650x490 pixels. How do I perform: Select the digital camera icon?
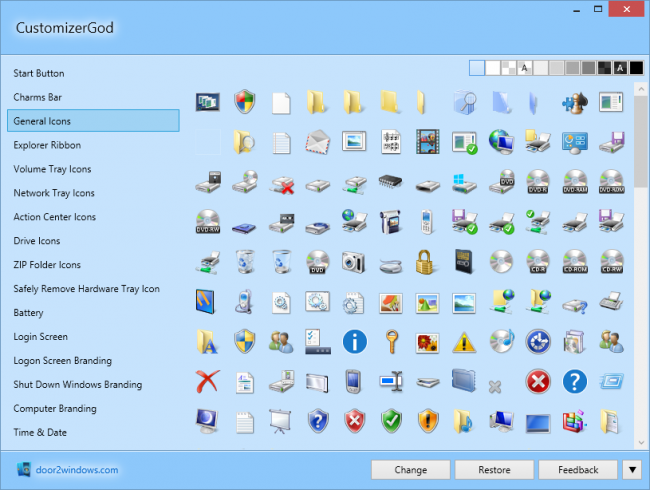coord(354,262)
